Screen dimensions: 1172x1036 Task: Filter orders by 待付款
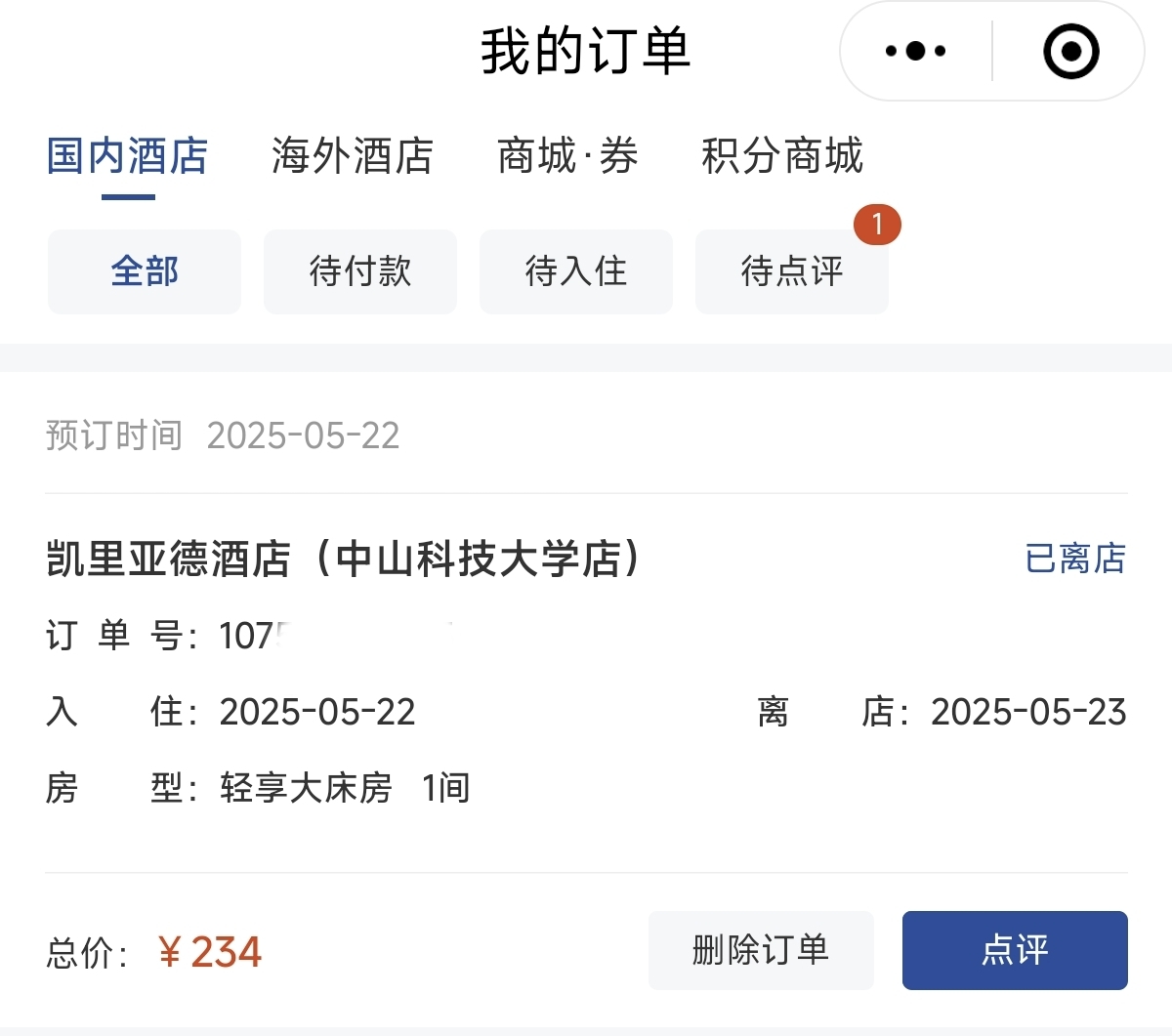(360, 271)
